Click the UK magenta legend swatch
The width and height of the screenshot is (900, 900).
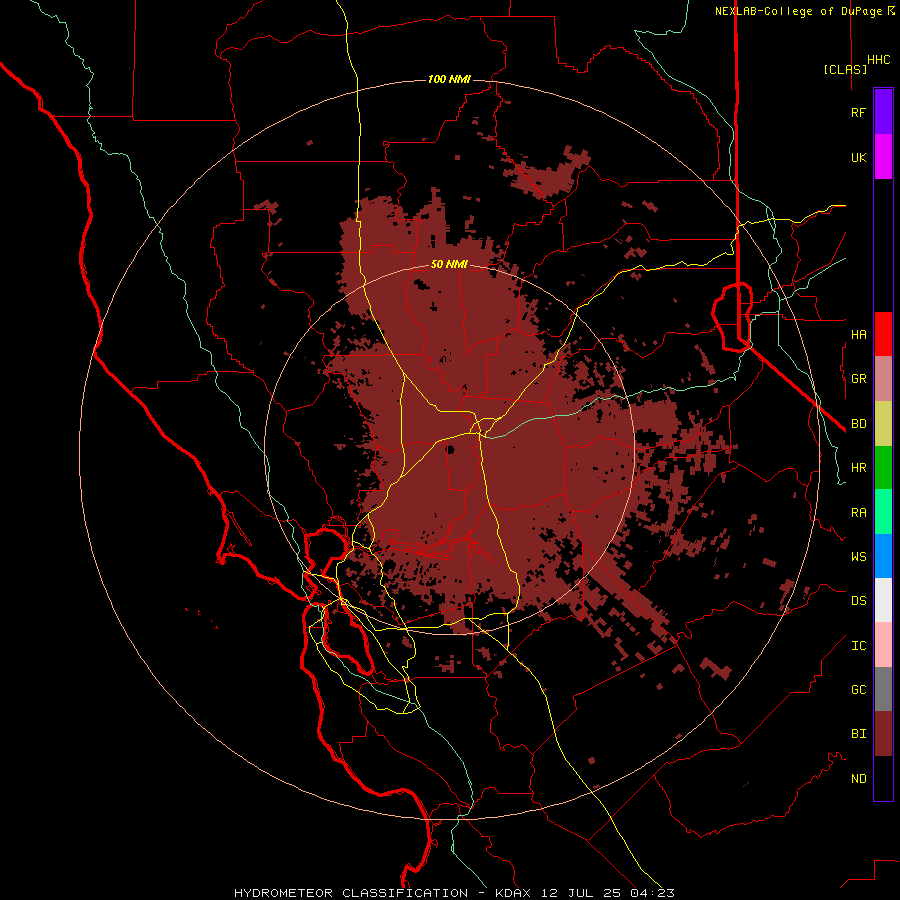pos(883,157)
